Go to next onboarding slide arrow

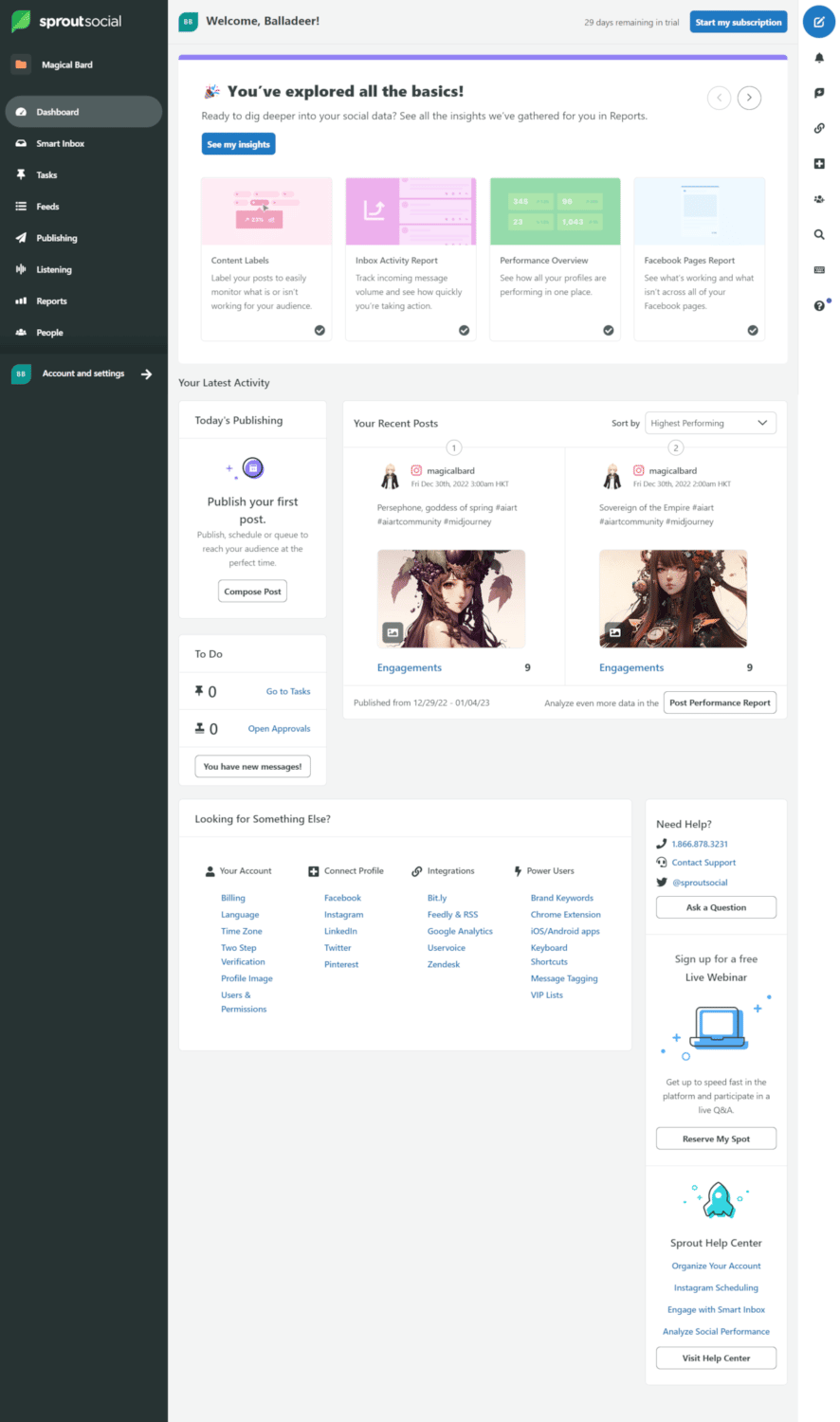click(749, 98)
